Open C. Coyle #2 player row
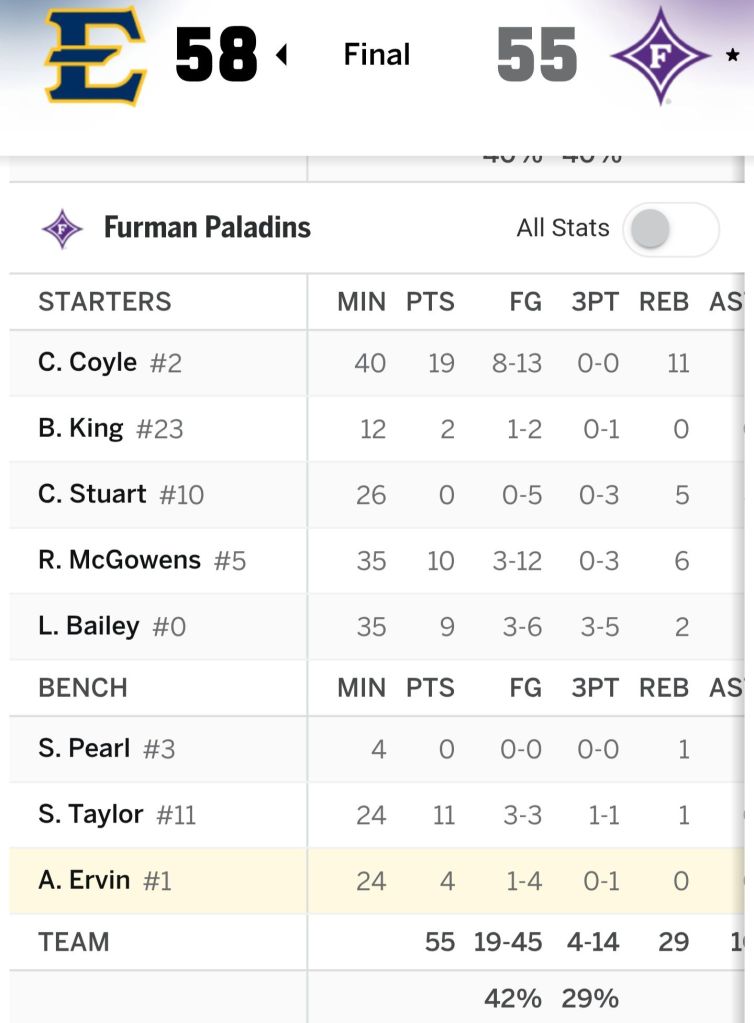754x1023 pixels. pos(110,363)
